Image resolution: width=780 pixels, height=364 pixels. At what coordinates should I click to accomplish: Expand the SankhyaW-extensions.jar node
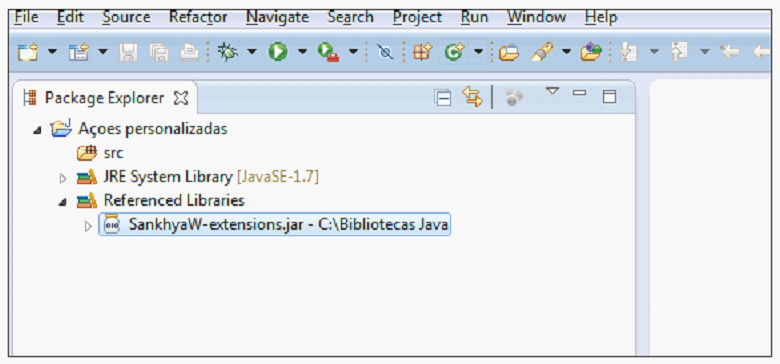(x=89, y=227)
